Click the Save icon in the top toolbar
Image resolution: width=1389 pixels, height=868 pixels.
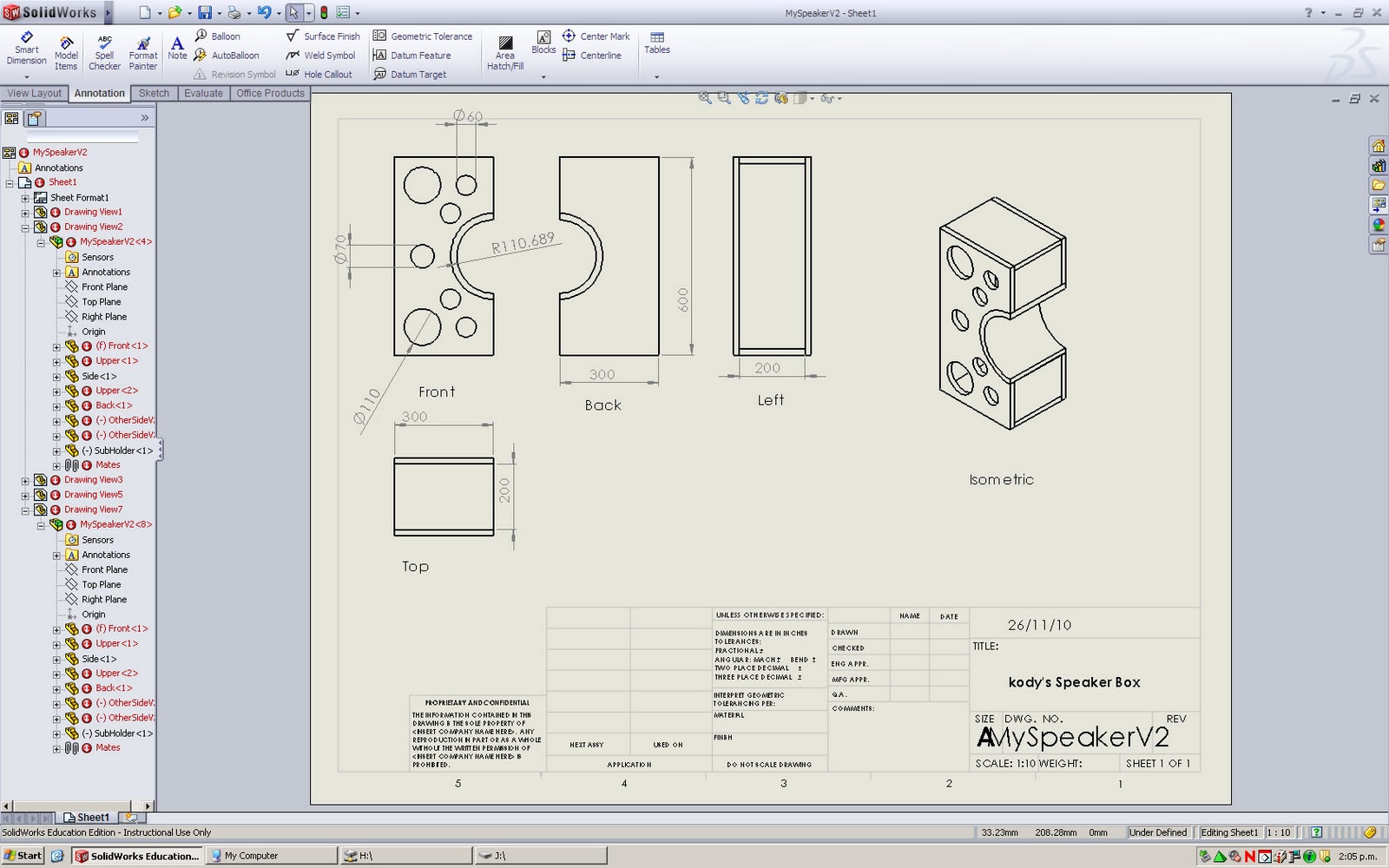click(205, 12)
